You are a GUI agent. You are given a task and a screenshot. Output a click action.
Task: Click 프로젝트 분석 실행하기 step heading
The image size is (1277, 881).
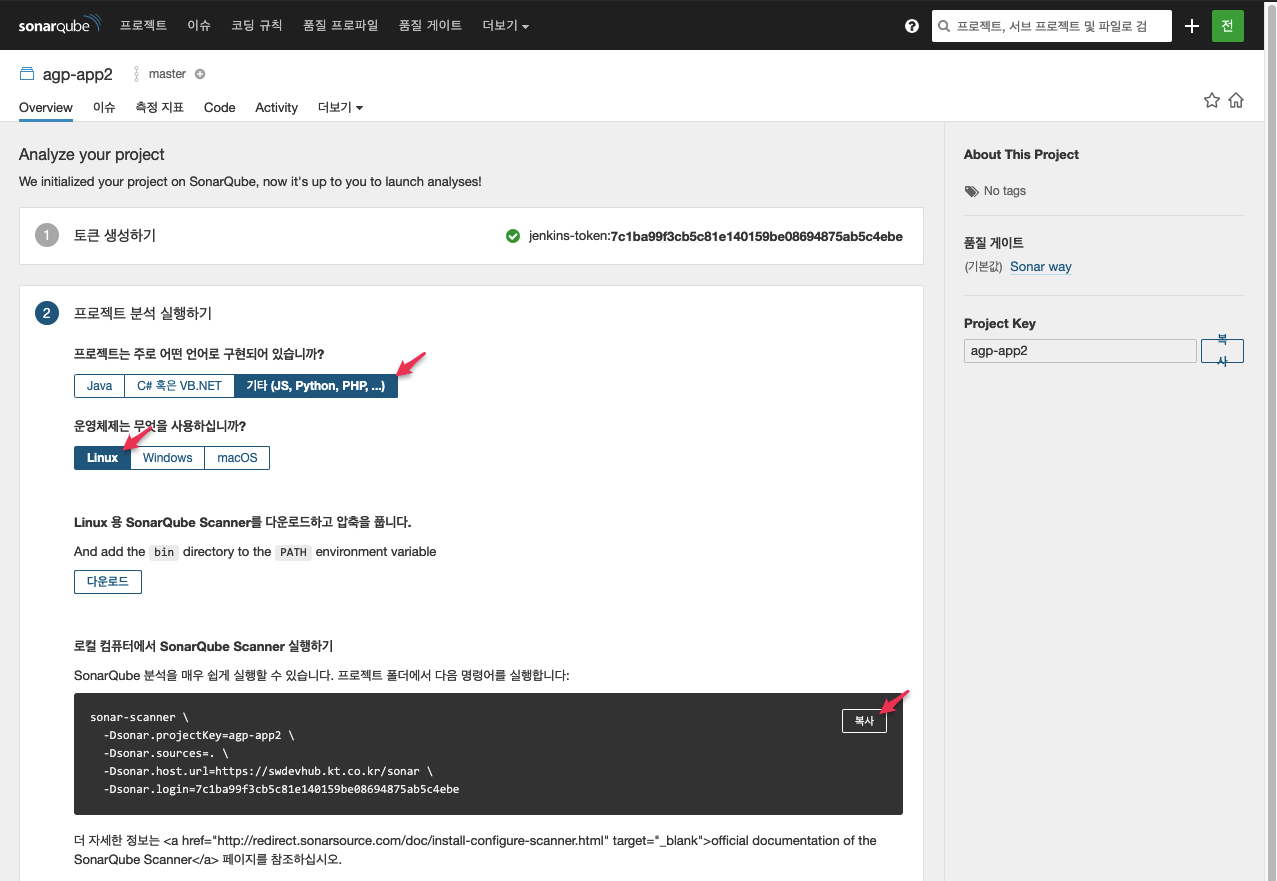click(x=143, y=313)
